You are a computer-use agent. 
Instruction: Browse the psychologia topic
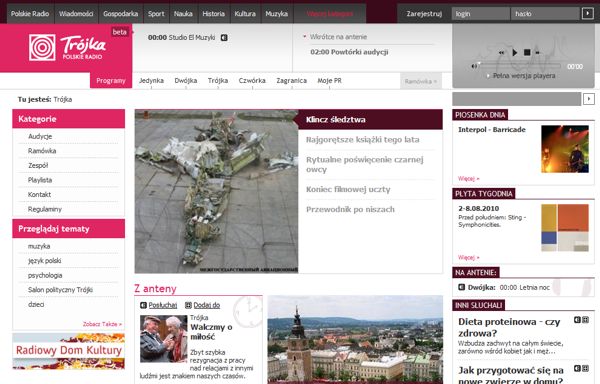tap(45, 275)
